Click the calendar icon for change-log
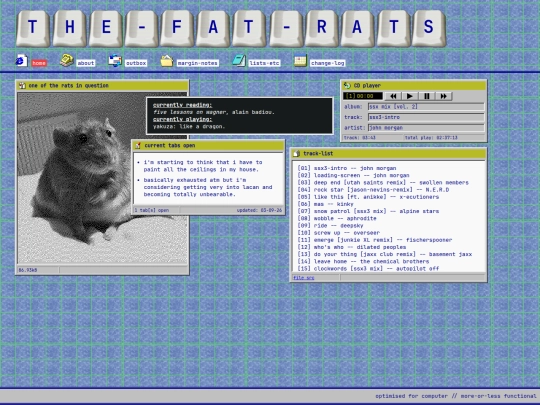540x405 pixels. [300, 61]
